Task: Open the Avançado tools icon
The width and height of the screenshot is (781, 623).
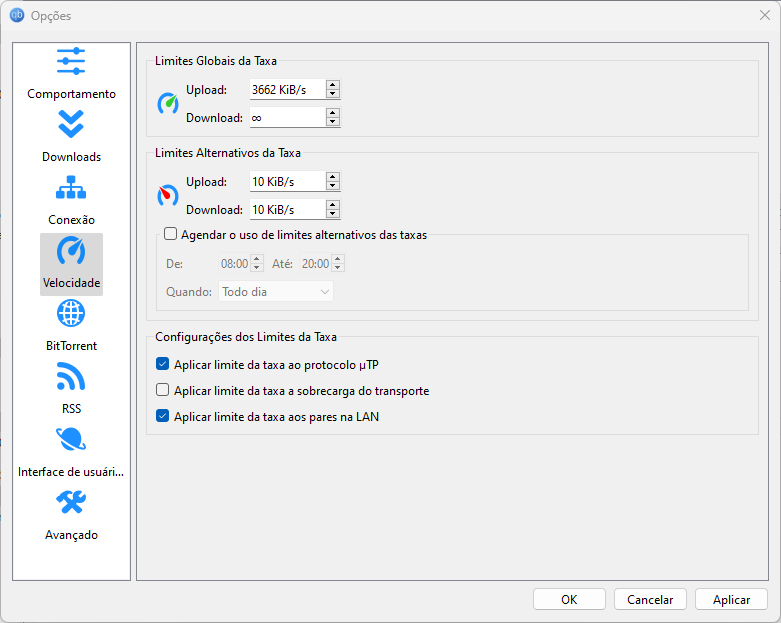Action: (71, 502)
